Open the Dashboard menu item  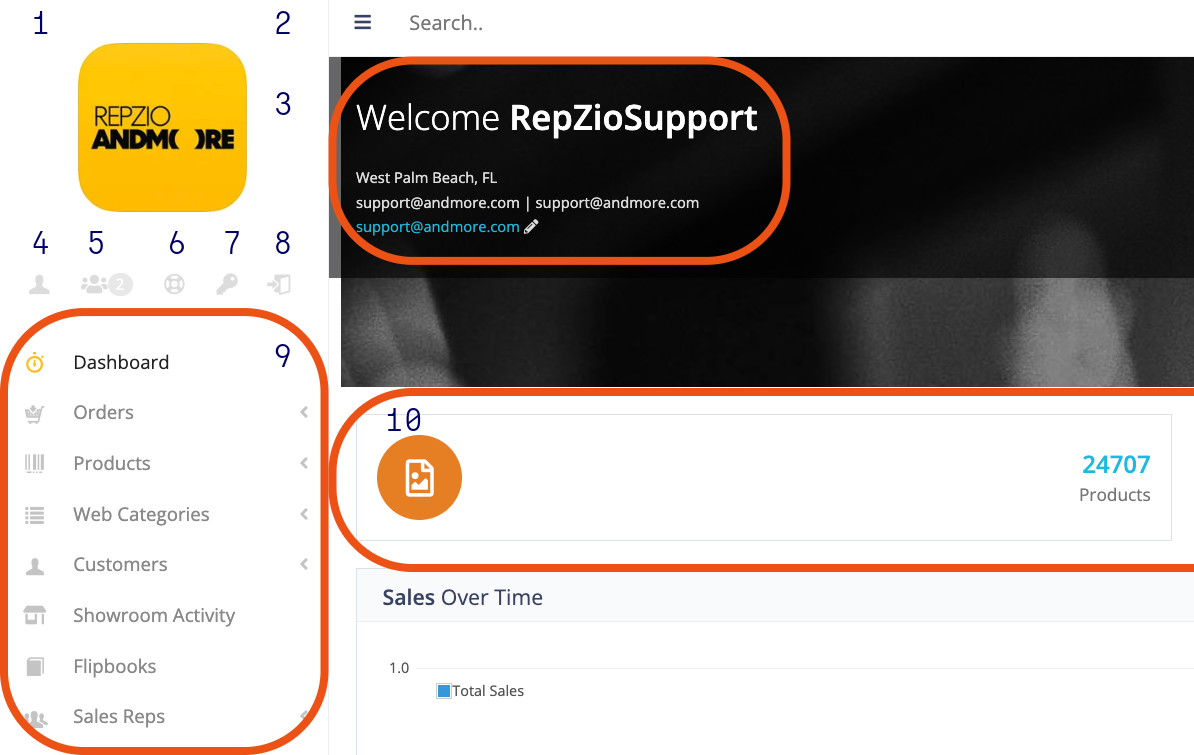pos(121,362)
